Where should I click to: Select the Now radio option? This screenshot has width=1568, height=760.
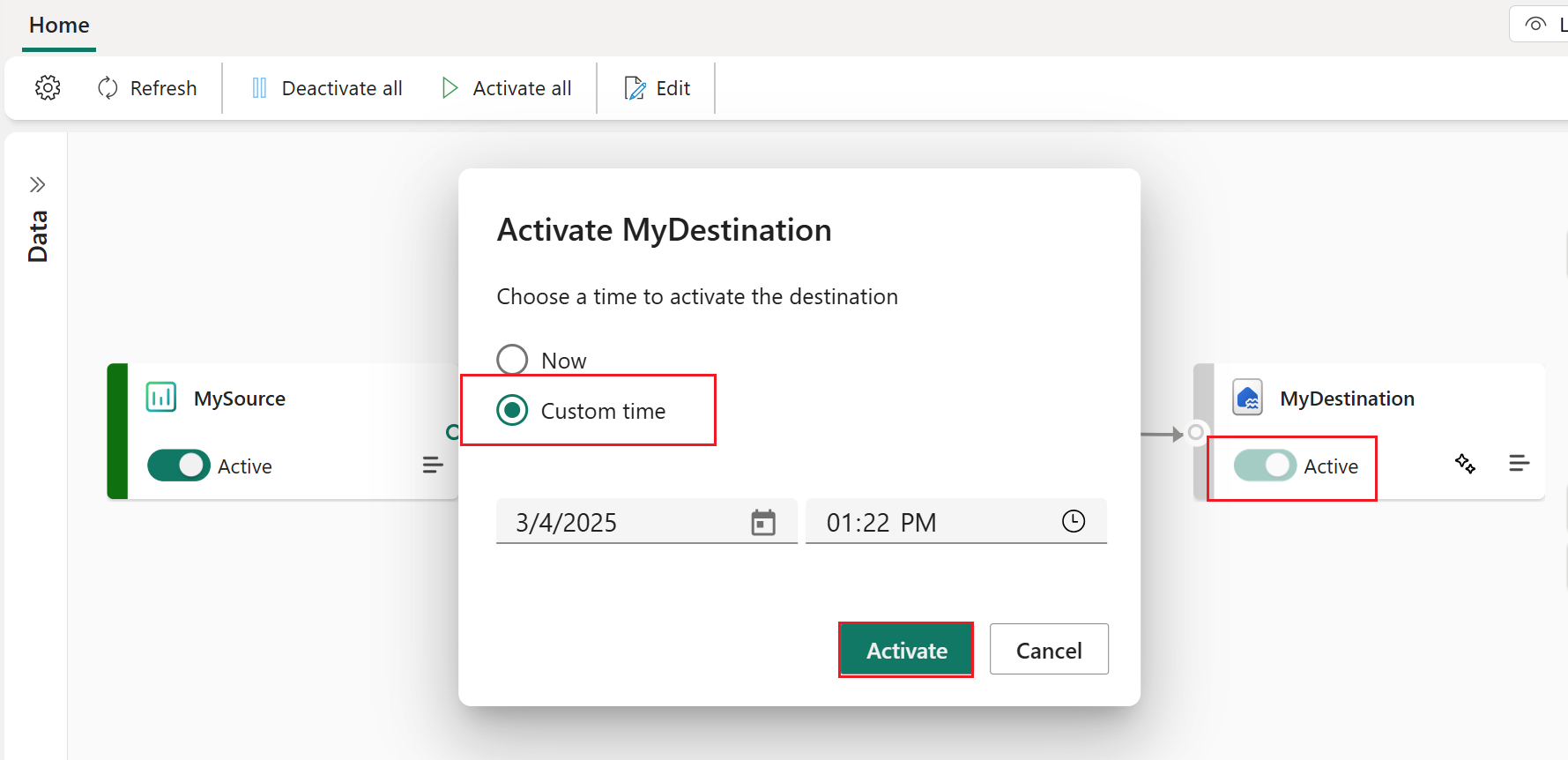(512, 360)
